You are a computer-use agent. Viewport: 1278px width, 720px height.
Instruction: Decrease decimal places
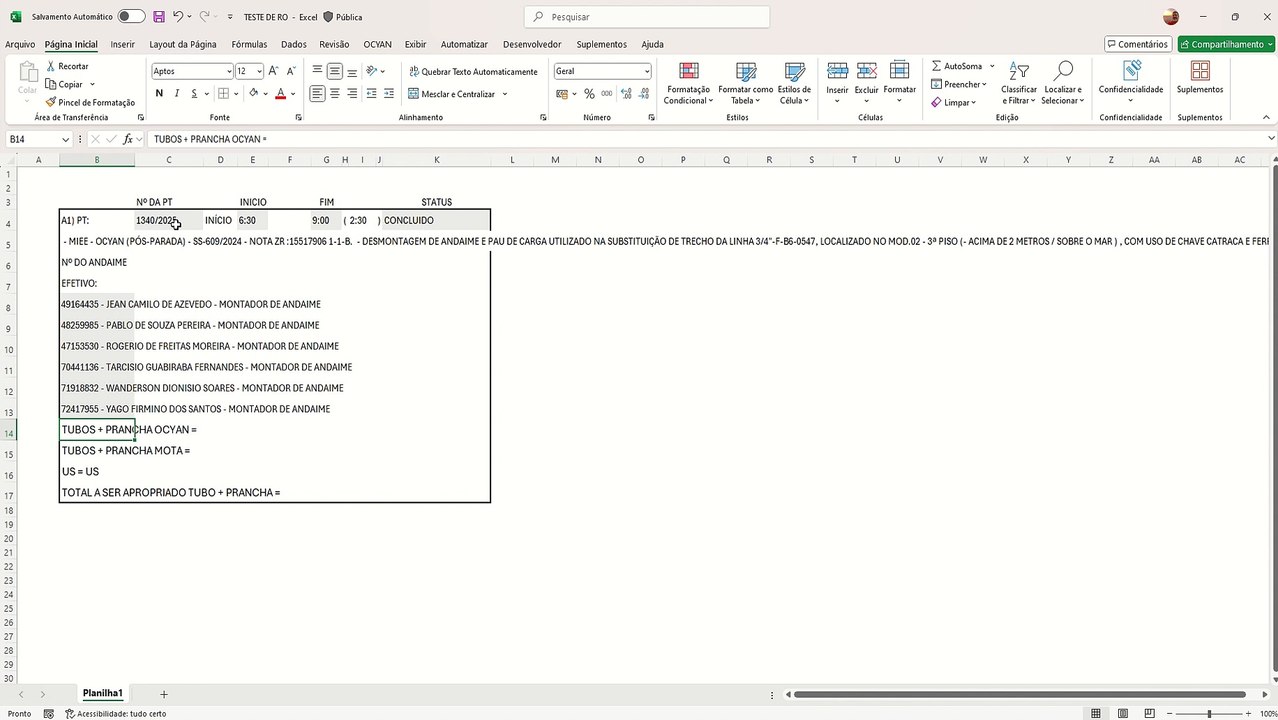pyautogui.click(x=643, y=93)
